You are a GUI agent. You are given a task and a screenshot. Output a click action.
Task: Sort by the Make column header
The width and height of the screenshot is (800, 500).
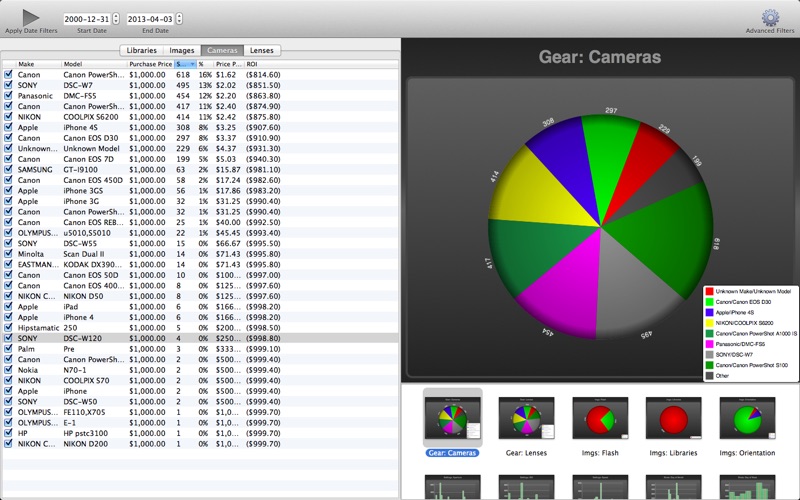(38, 64)
